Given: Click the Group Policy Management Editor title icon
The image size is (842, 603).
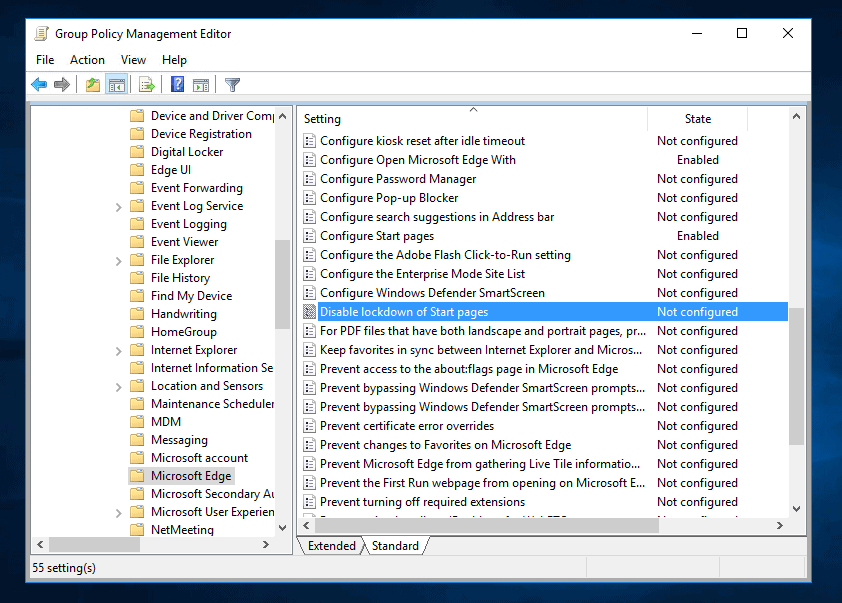Looking at the screenshot, I should click(x=41, y=34).
